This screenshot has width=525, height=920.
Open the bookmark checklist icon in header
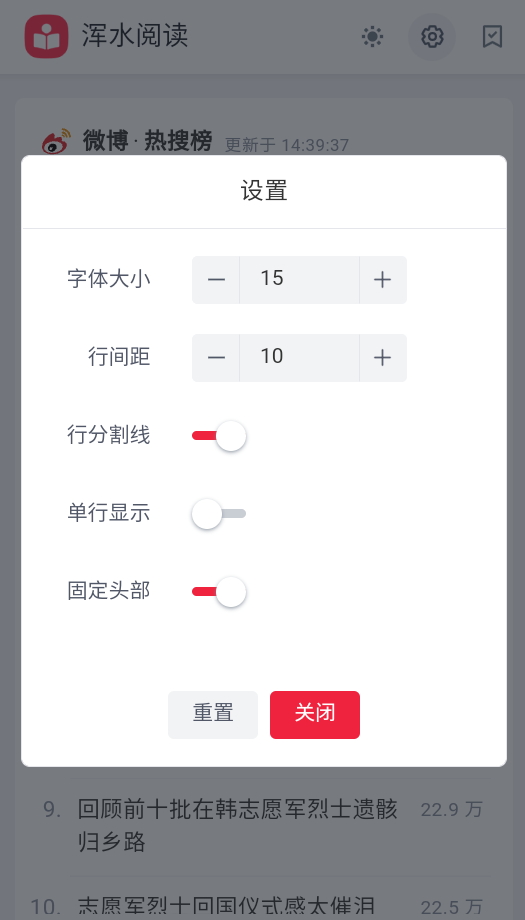tap(492, 37)
